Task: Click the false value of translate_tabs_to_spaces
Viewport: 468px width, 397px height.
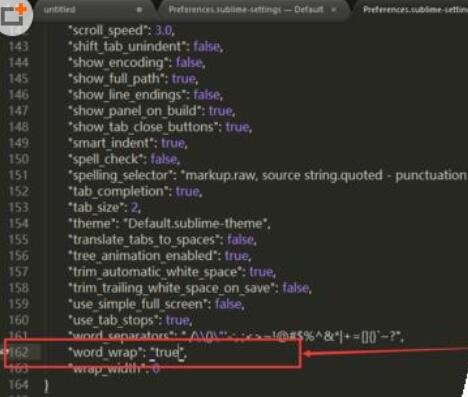Action: 240,239
